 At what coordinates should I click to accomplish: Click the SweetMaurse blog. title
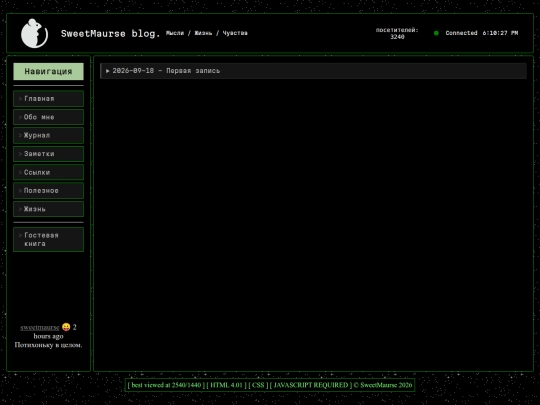[x=111, y=33]
